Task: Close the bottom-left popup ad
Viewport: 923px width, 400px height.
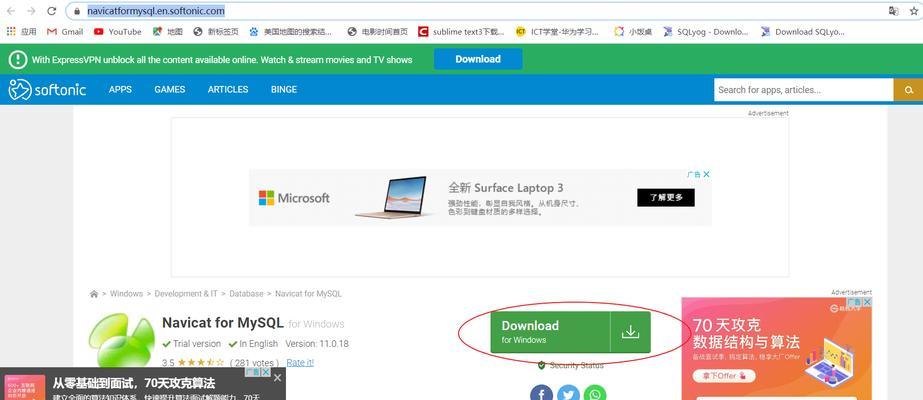Action: [x=278, y=377]
